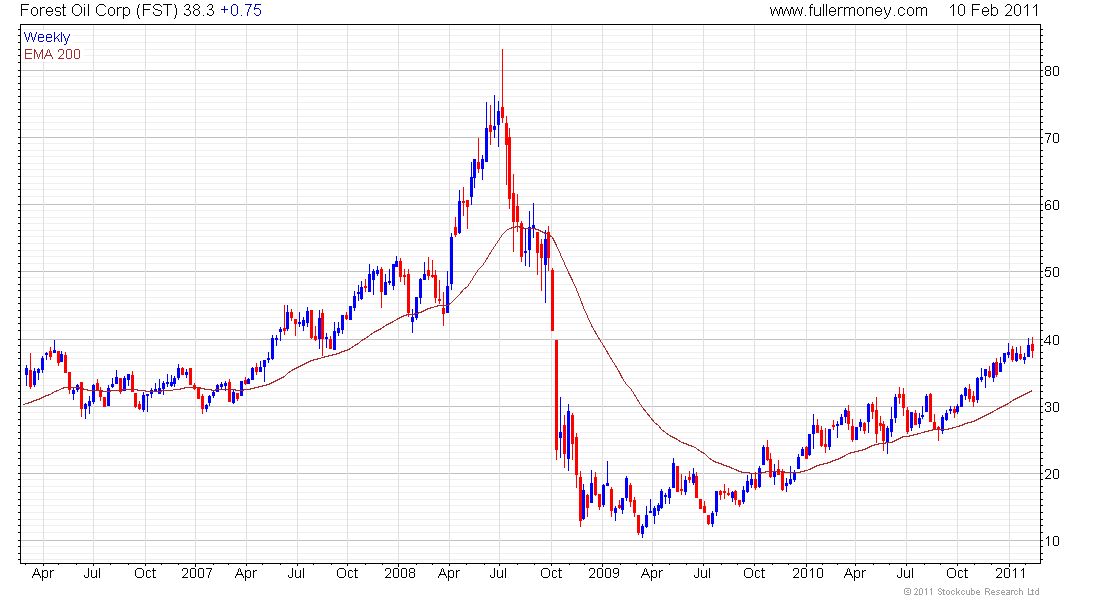Click the 60 price axis label
This screenshot has width=1100, height=600.
tap(1052, 206)
